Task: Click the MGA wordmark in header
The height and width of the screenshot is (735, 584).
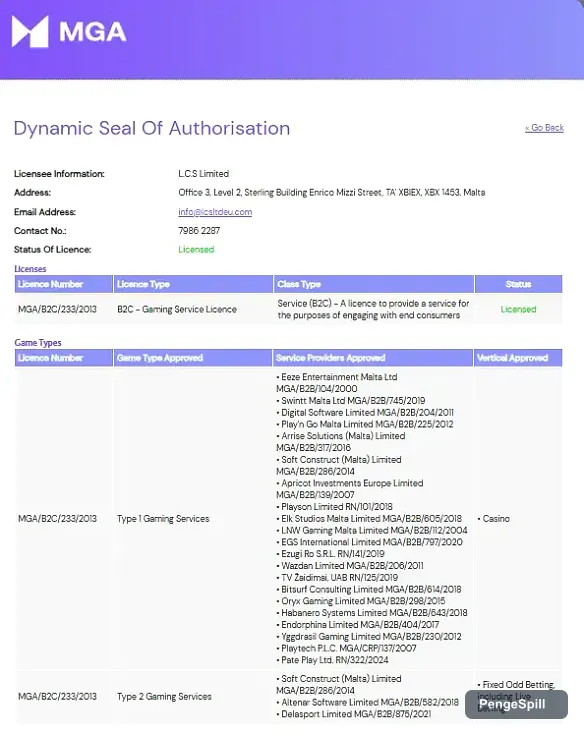Action: click(92, 32)
